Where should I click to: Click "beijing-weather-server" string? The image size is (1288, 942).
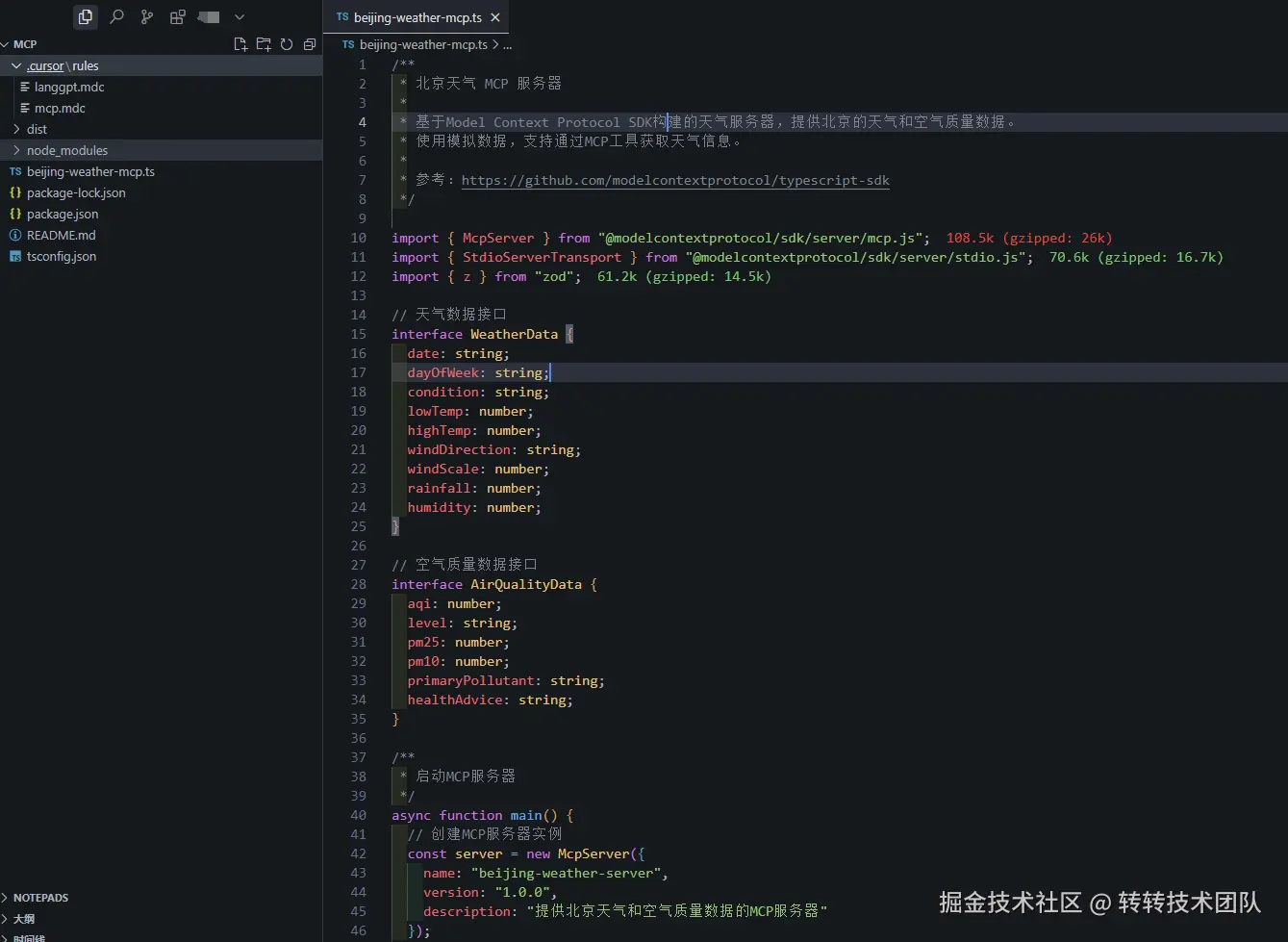pyautogui.click(x=566, y=873)
